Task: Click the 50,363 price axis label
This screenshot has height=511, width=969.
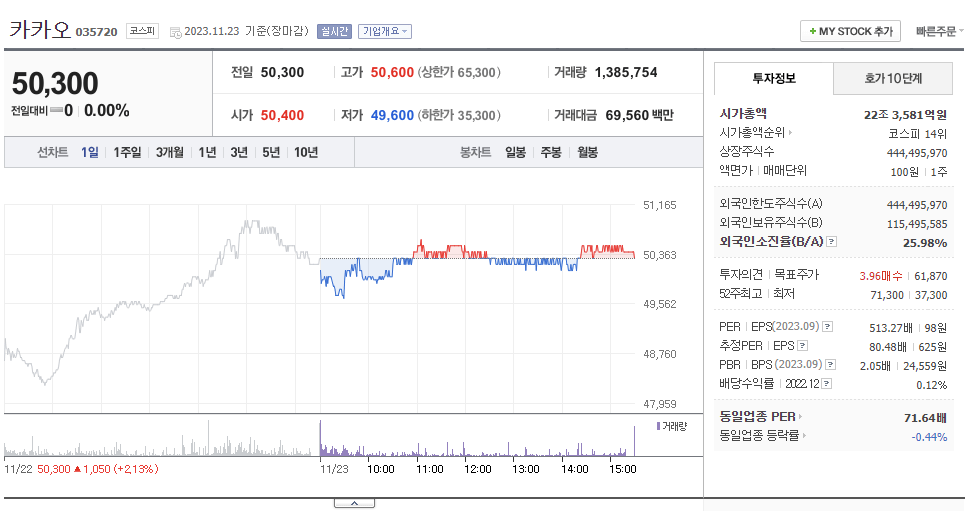Action: (659, 255)
